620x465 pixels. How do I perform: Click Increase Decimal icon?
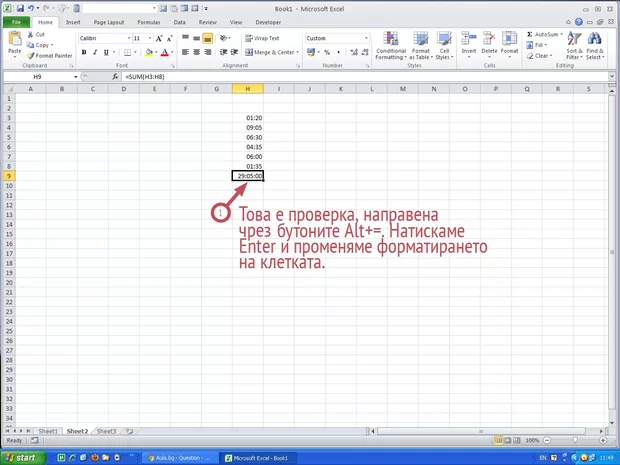coord(354,52)
